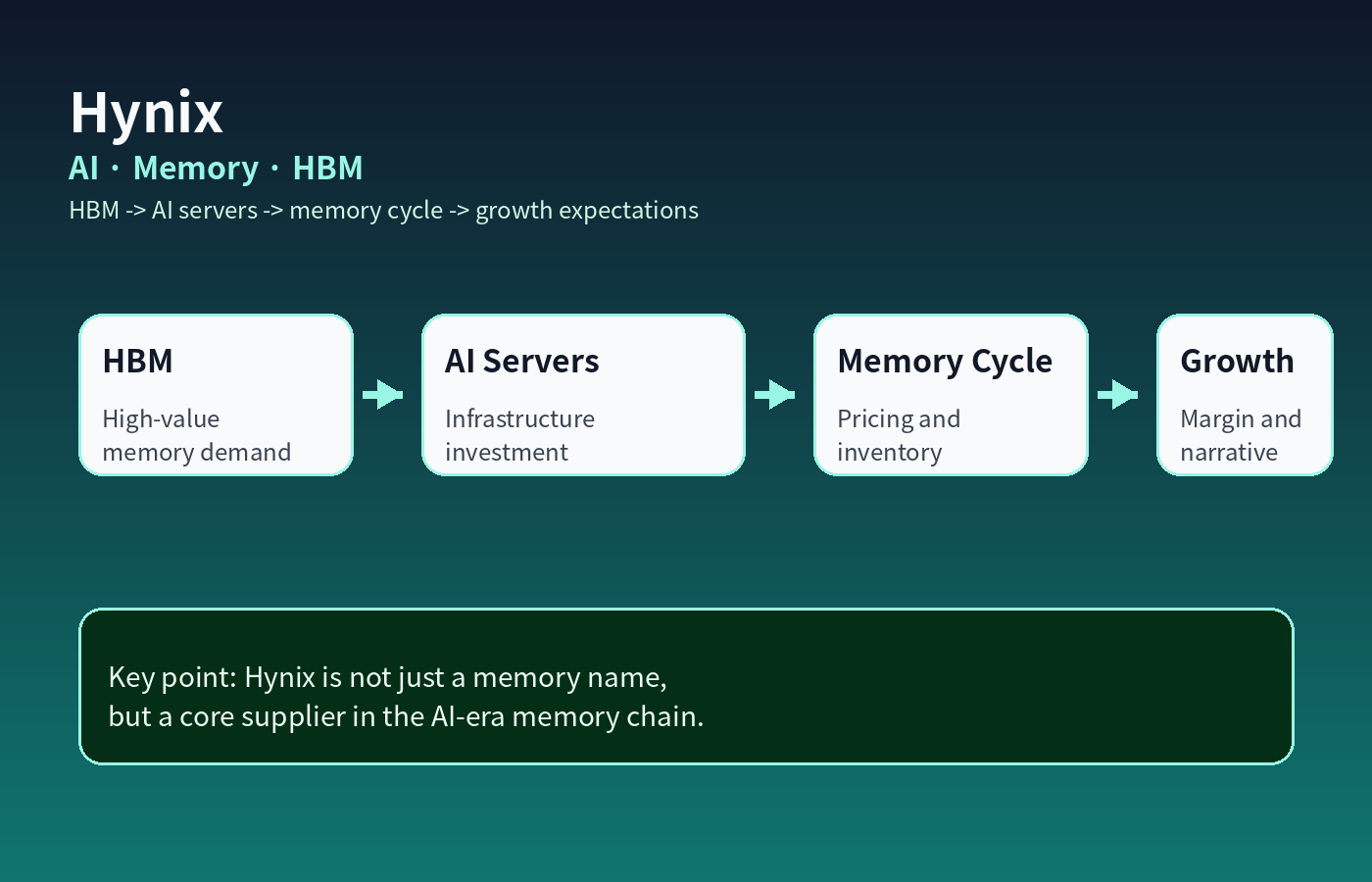Click the arrow between AI Servers and Memory Cycle
The height and width of the screenshot is (882, 1372).
[775, 395]
